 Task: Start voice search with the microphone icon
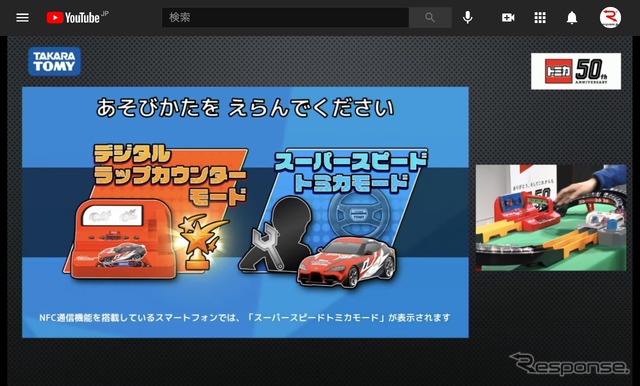(x=468, y=18)
